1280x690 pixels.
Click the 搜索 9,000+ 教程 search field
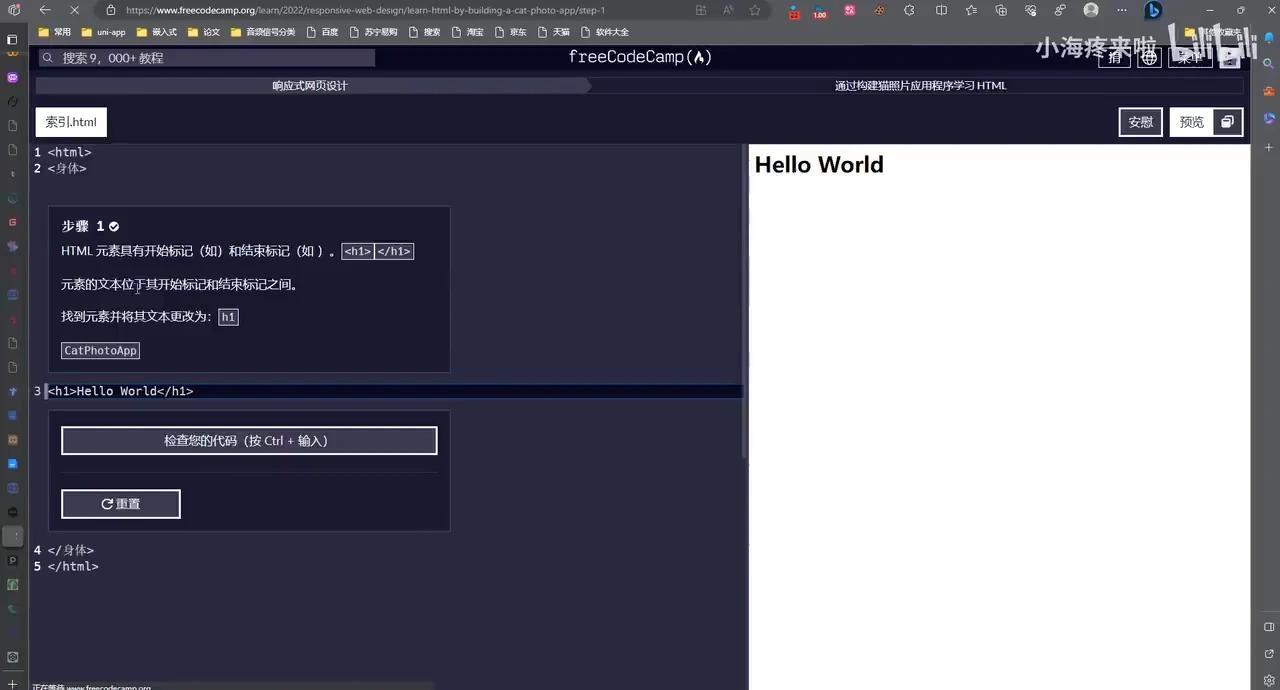point(206,58)
